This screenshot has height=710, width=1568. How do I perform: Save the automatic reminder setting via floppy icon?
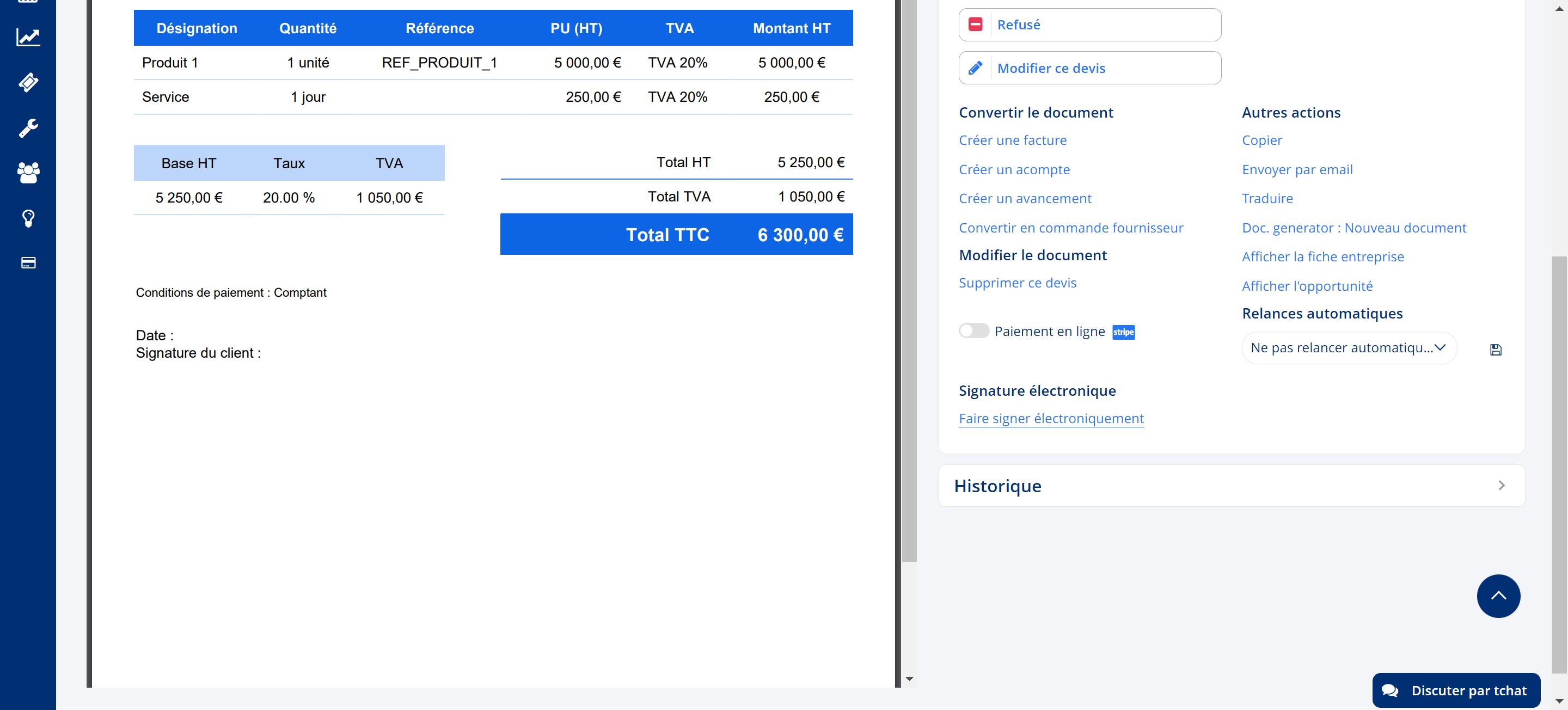pos(1496,350)
